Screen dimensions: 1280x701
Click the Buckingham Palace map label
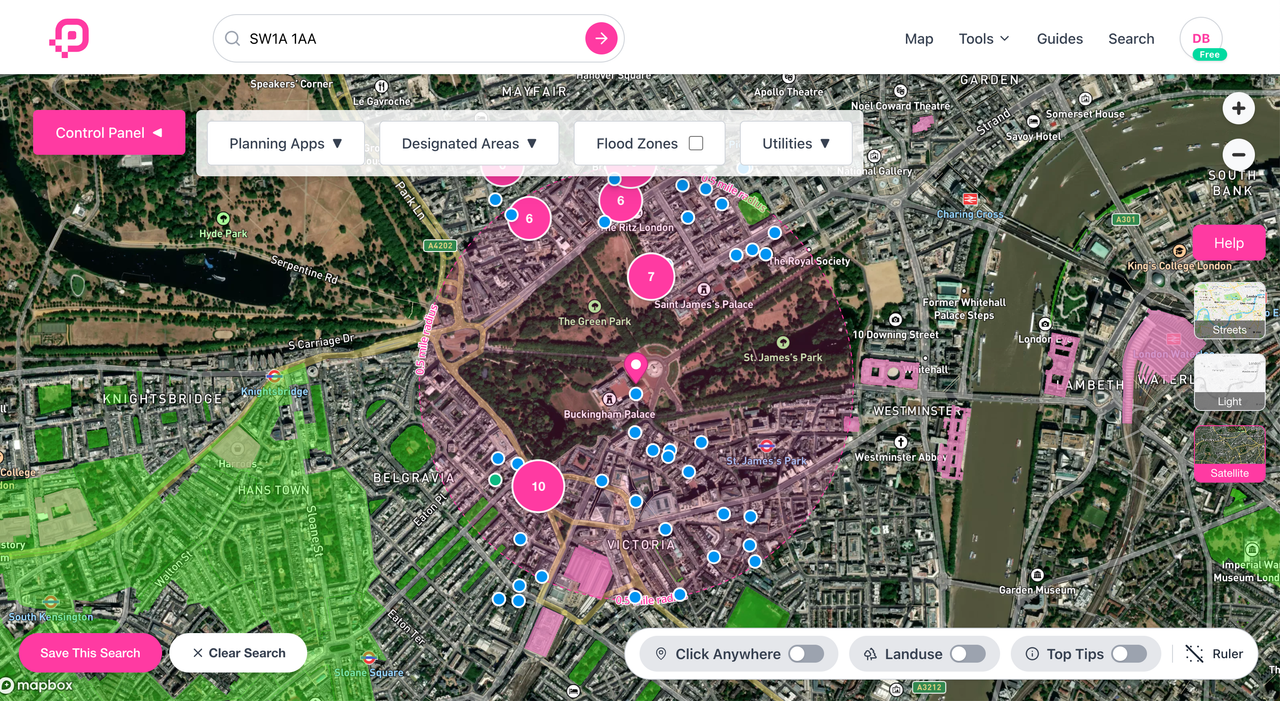[610, 414]
